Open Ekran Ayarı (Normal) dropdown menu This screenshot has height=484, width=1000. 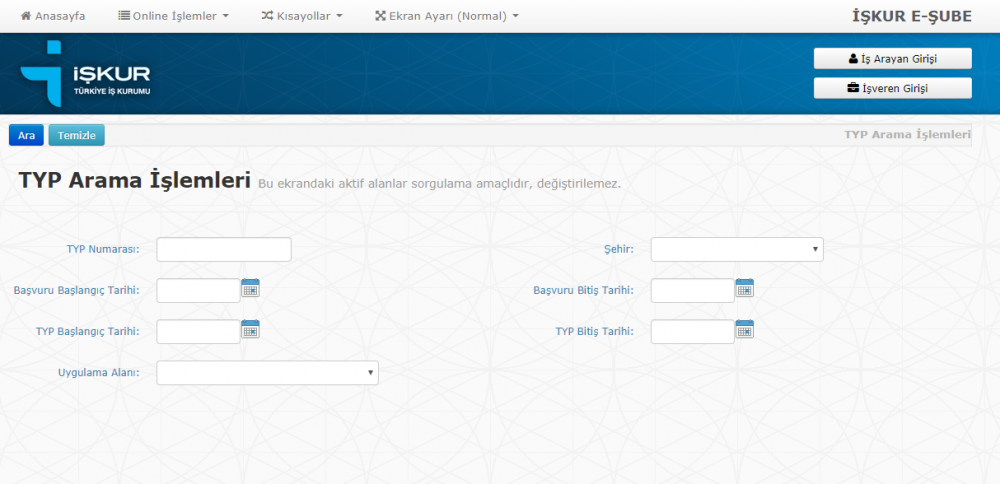pyautogui.click(x=446, y=16)
